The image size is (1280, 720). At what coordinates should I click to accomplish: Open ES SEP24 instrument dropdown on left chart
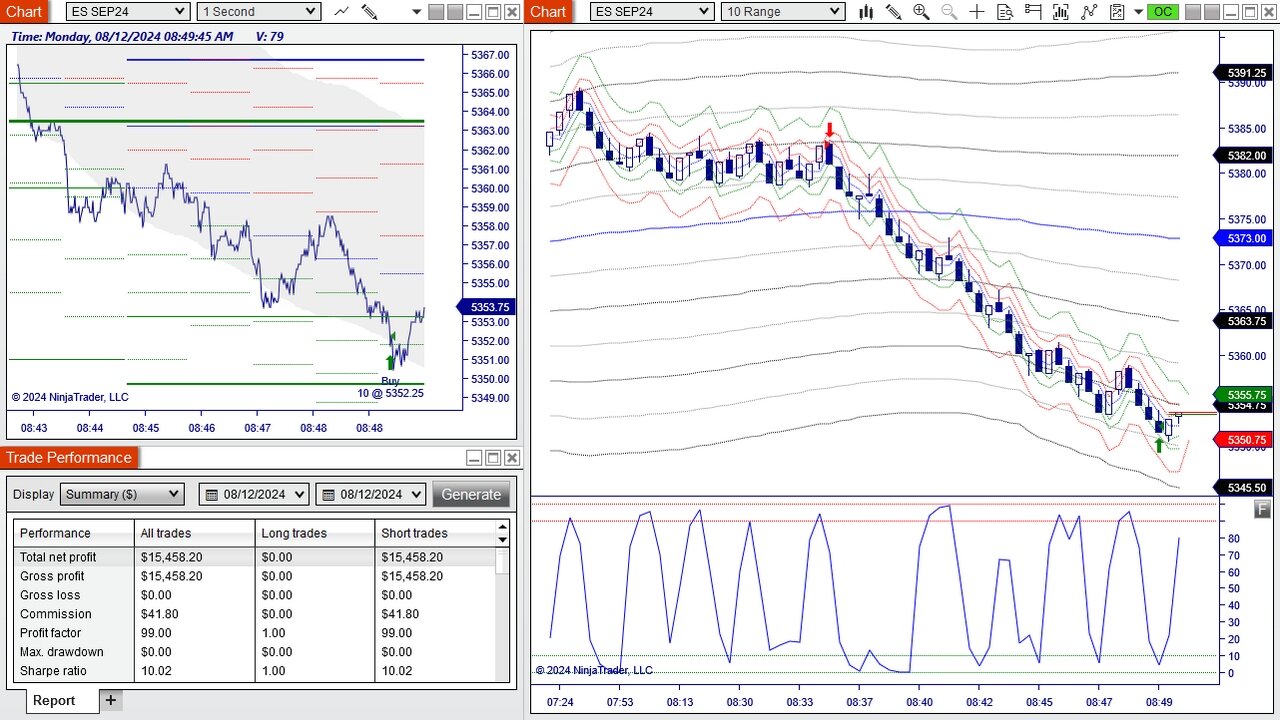tap(127, 12)
